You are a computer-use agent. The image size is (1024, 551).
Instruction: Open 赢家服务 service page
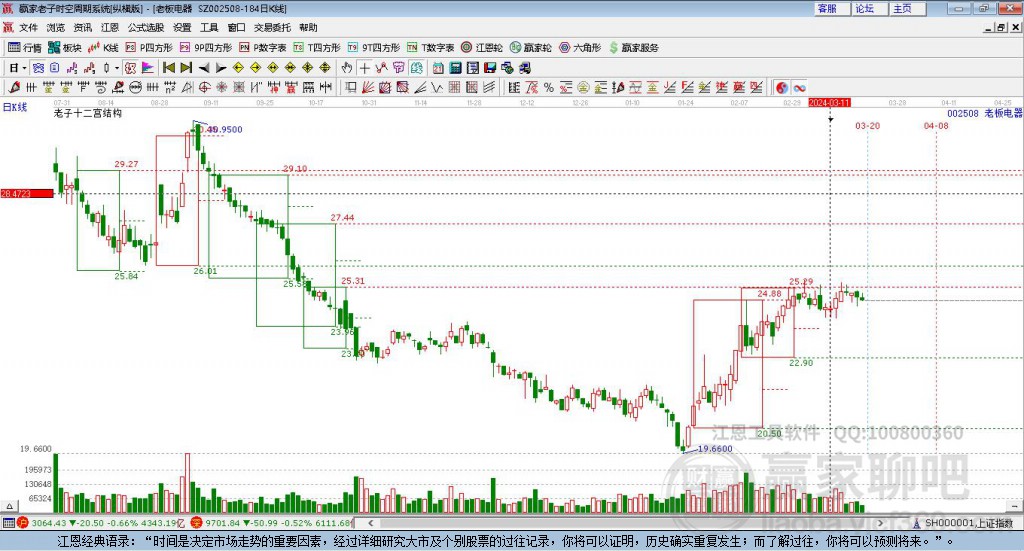tap(634, 48)
